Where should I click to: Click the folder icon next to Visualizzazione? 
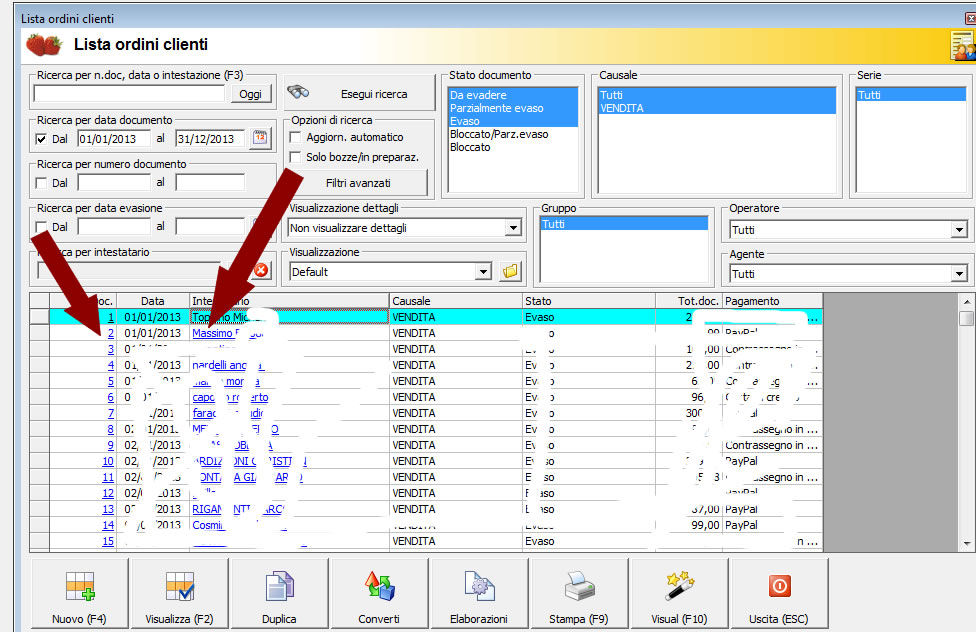[511, 271]
